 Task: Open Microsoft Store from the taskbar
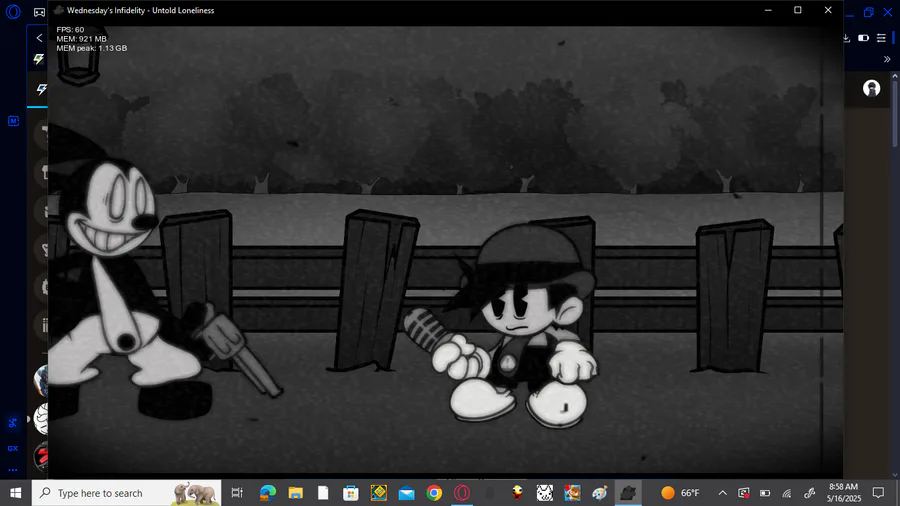351,493
